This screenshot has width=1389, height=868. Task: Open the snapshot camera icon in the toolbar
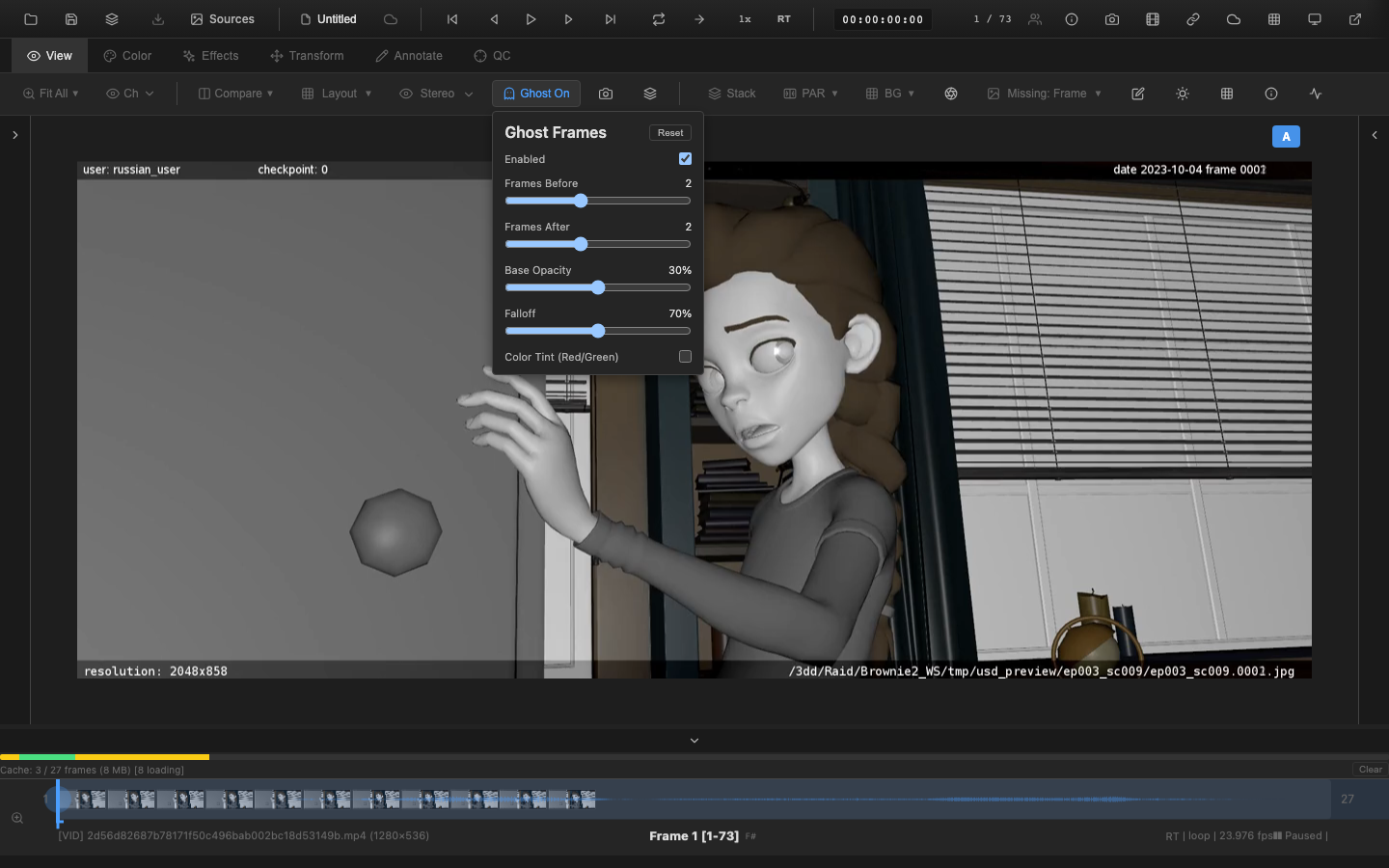click(x=606, y=94)
